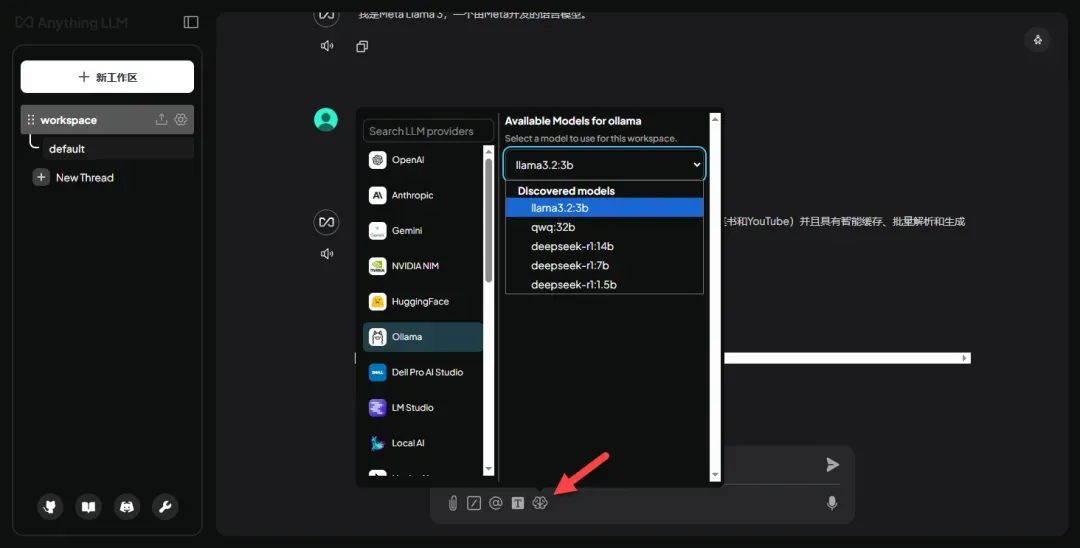Open the Discord icon in the sidebar footer
The width and height of the screenshot is (1080, 548).
click(x=127, y=507)
